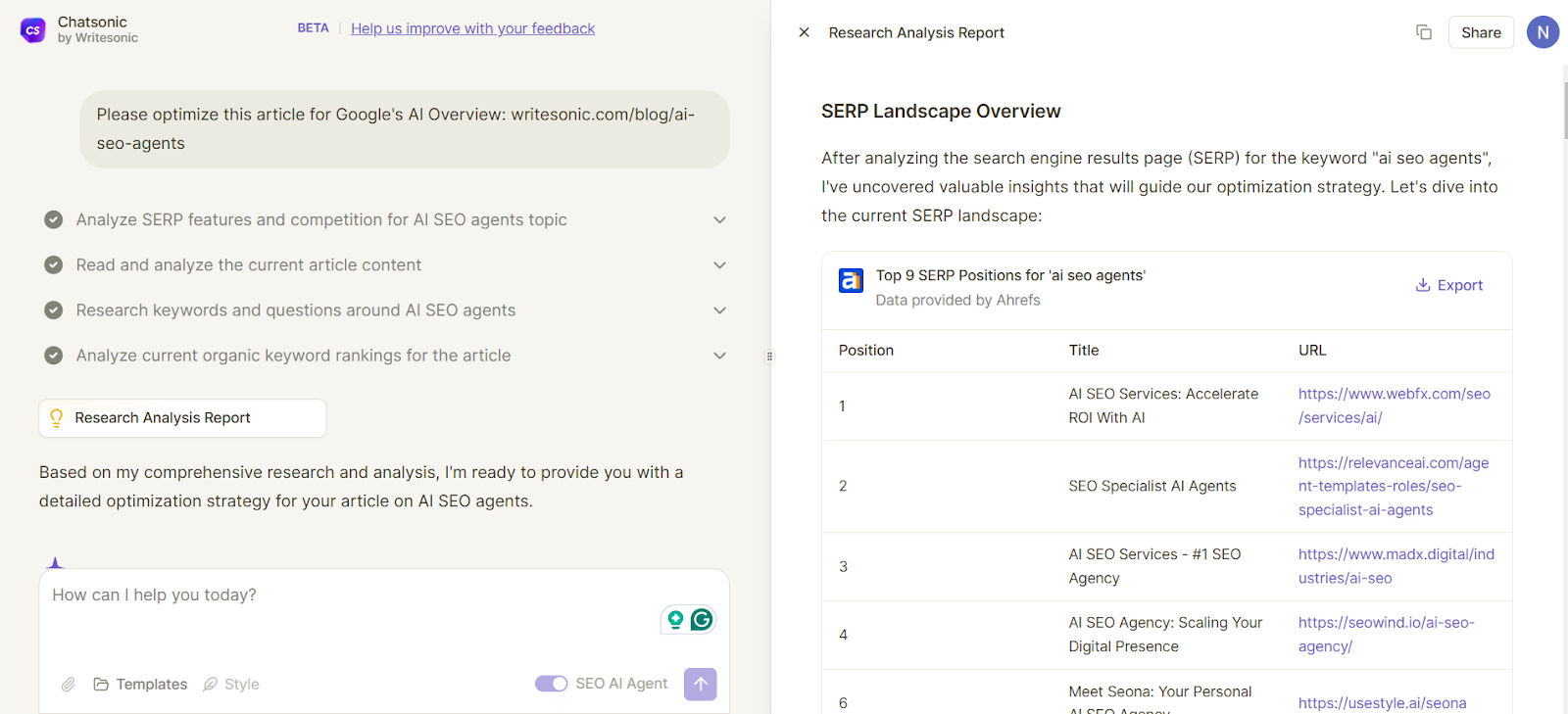The width and height of the screenshot is (1568, 714).
Task: Close the Research Analysis Report panel
Action: tap(804, 32)
